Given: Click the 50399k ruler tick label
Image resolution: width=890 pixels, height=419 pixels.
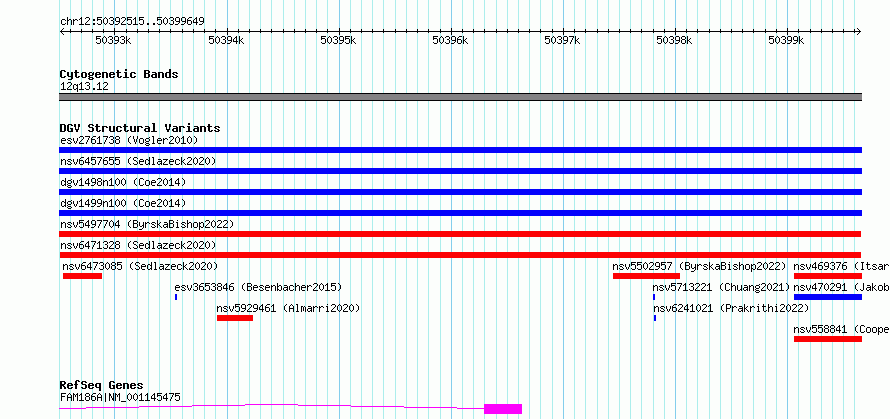Looking at the screenshot, I should coord(787,40).
